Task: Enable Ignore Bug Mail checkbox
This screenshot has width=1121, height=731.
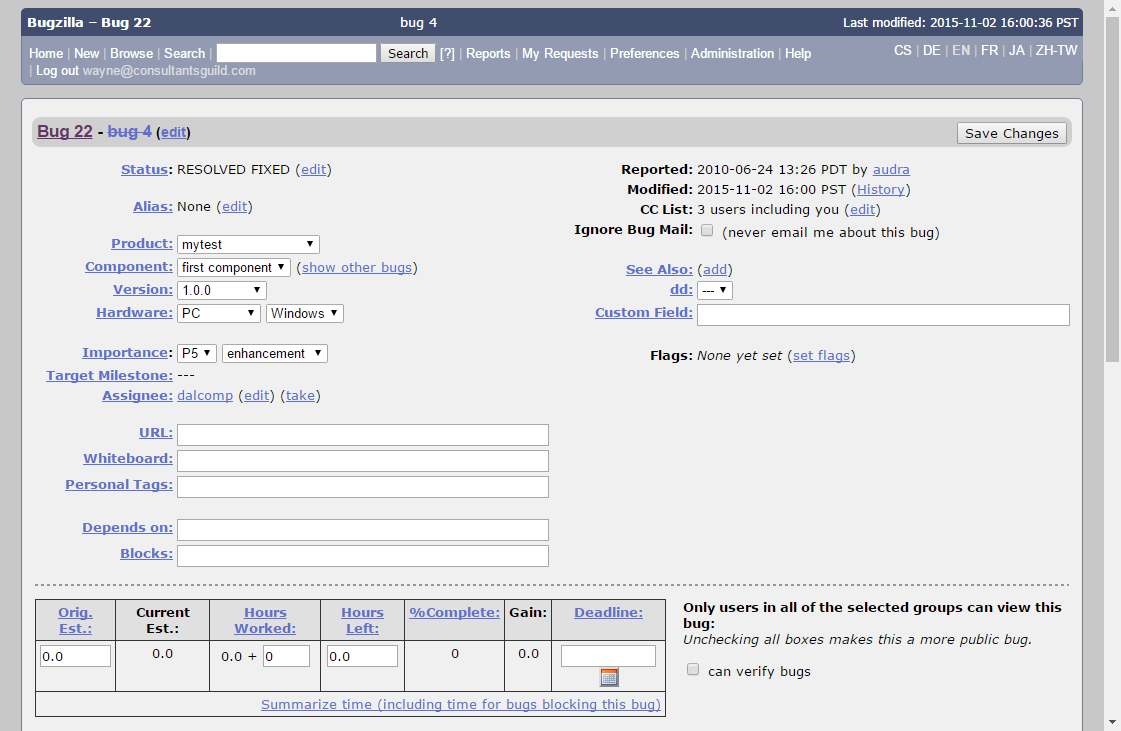Action: [707, 231]
